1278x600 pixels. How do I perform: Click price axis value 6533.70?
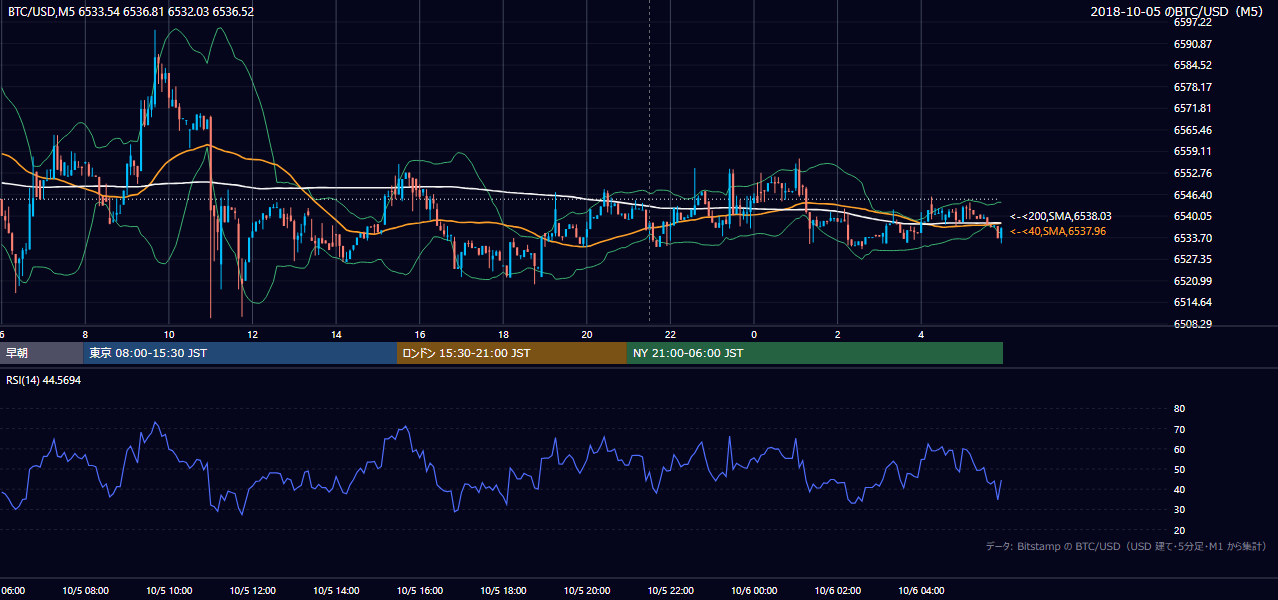(x=1193, y=238)
